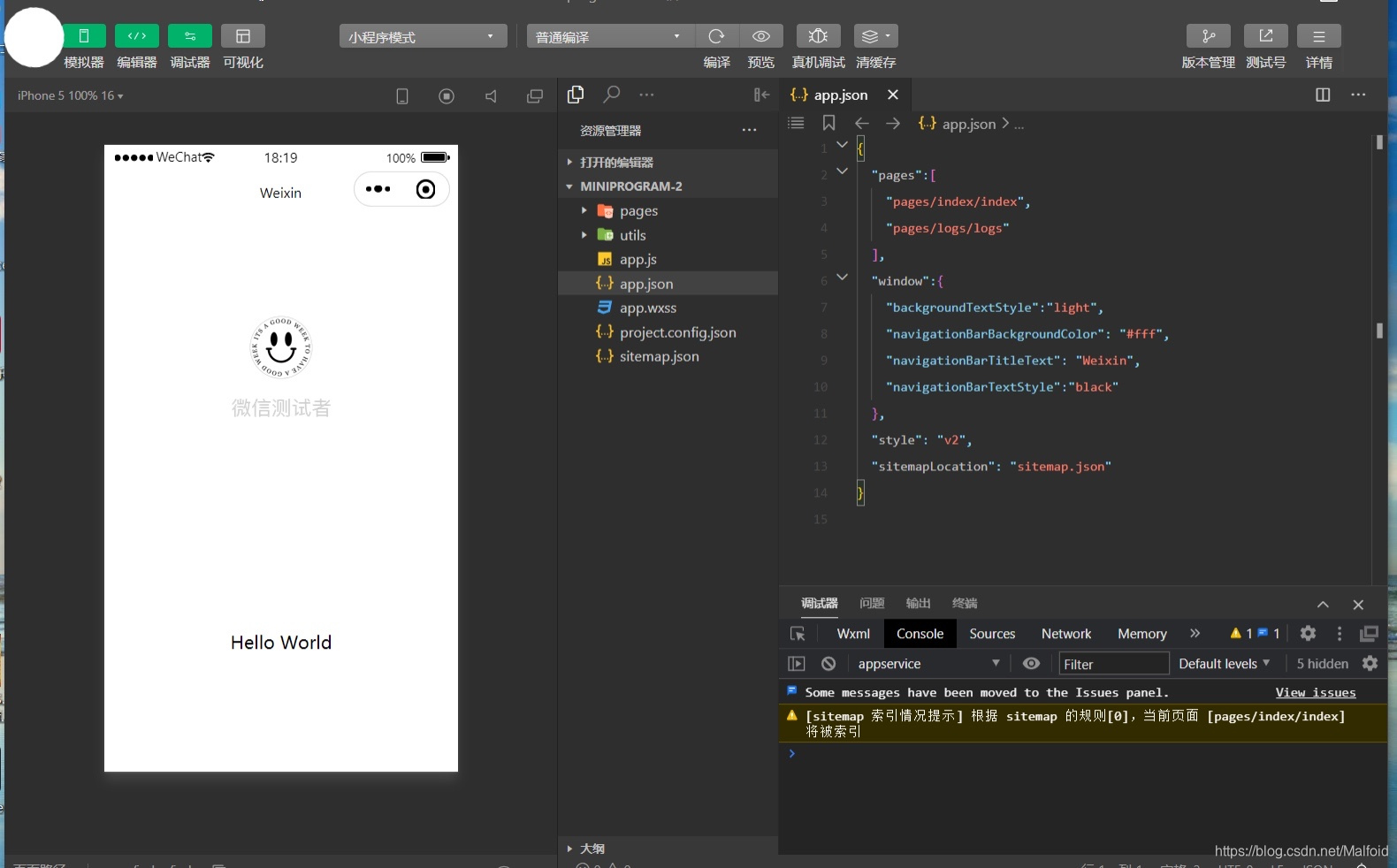Open the Memory devtools tab
1397x868 pixels.
pos(1142,634)
